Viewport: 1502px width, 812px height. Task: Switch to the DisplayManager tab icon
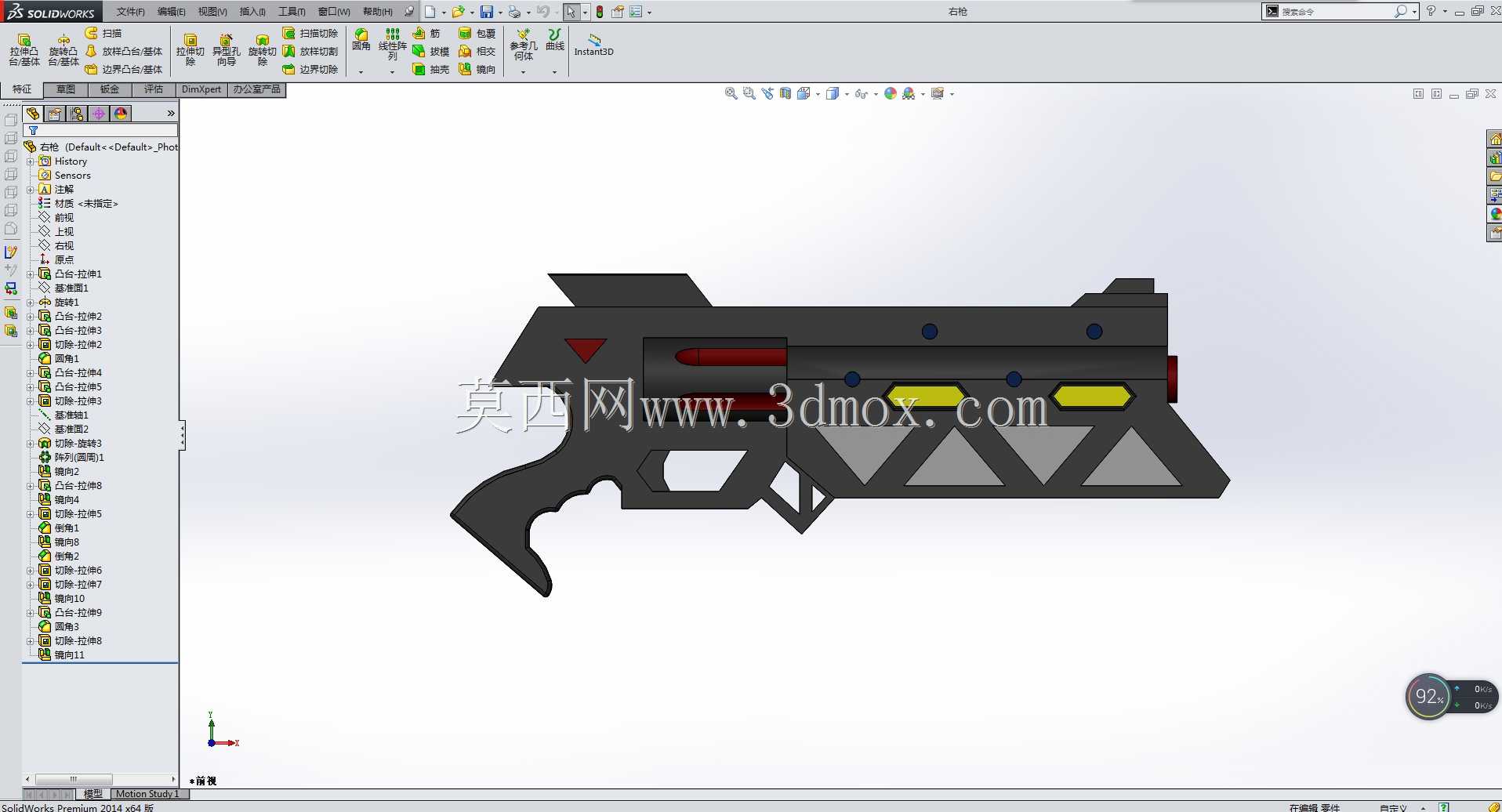[121, 114]
